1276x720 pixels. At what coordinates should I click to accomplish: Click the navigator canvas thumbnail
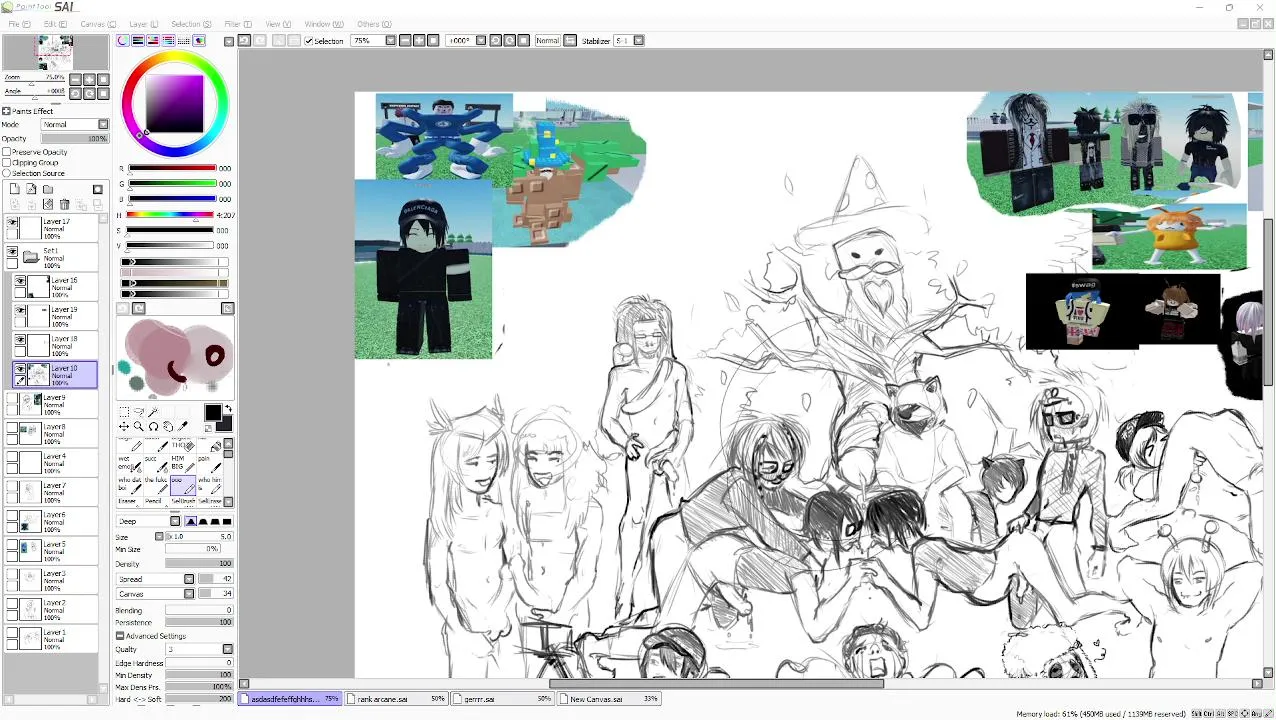pyautogui.click(x=55, y=54)
